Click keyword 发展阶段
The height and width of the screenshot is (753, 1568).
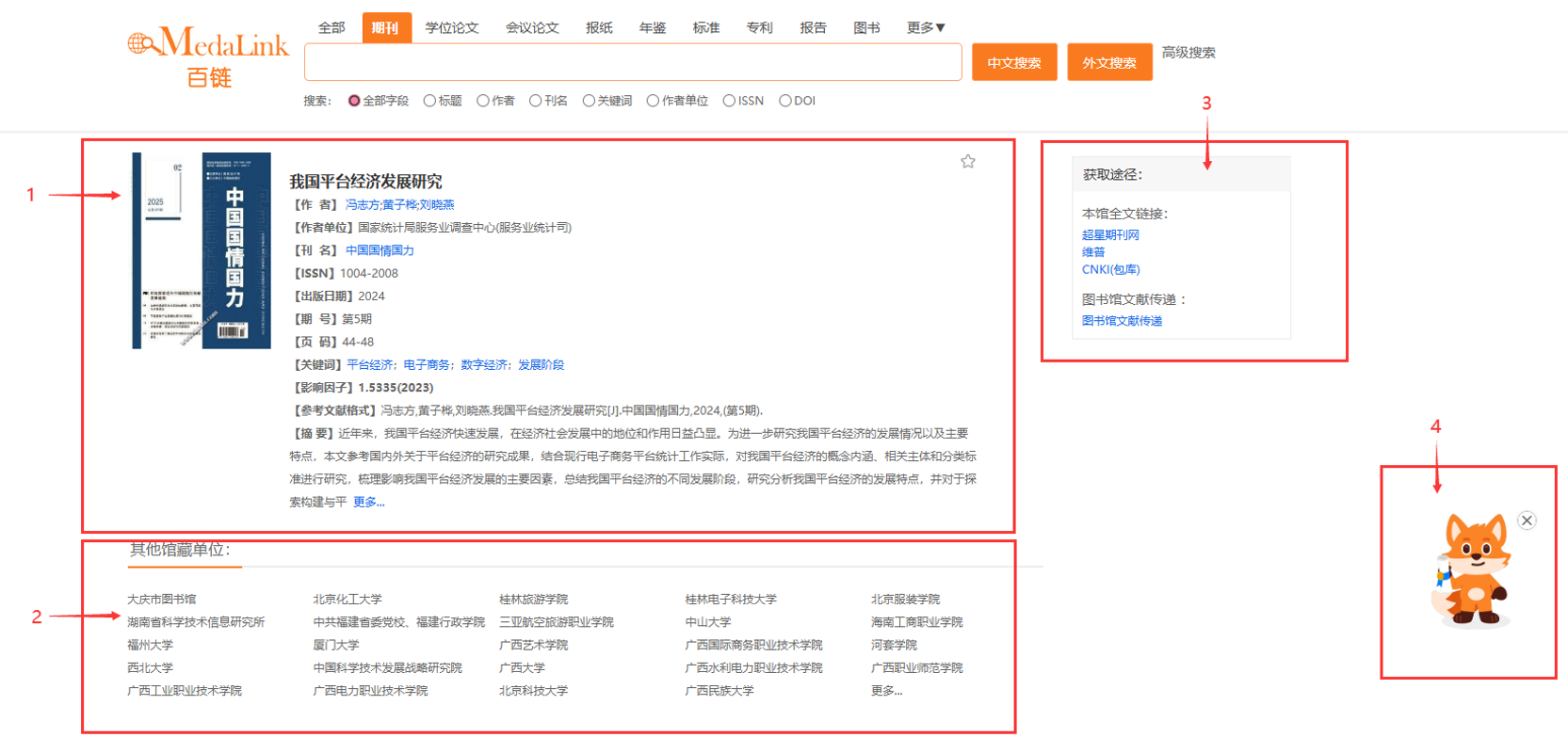[x=542, y=365]
